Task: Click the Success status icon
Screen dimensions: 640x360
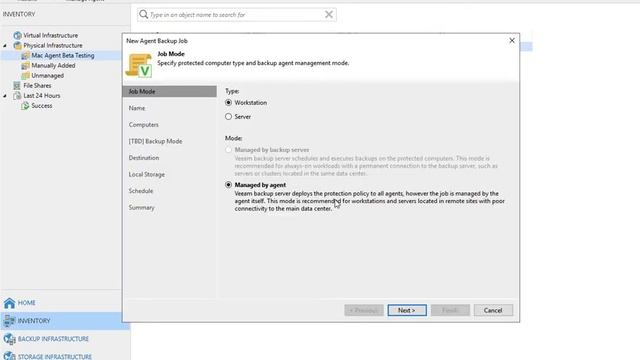Action: pos(25,106)
